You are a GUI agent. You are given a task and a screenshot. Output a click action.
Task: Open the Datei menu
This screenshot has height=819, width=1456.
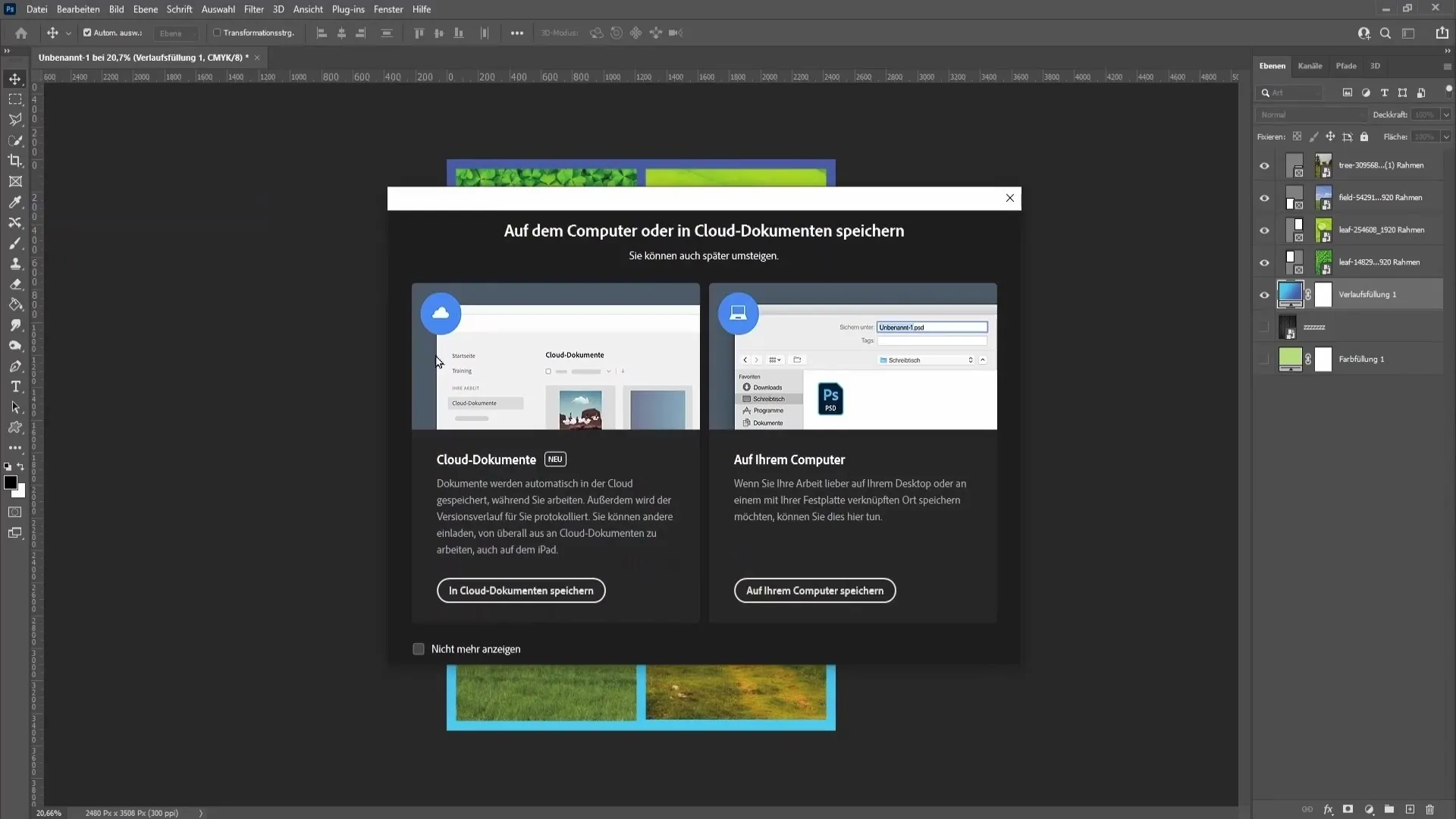[x=36, y=9]
